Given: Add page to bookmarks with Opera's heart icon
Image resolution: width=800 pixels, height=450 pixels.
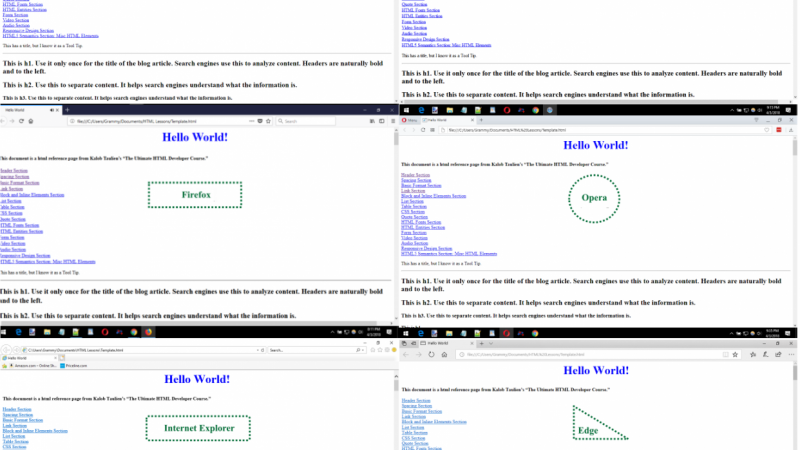Looking at the screenshot, I should click(x=767, y=130).
